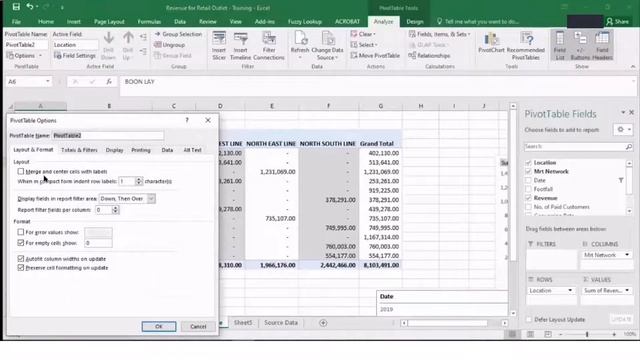Click zoom in plus on status bar
This screenshot has height=360, width=640.
click(614, 334)
